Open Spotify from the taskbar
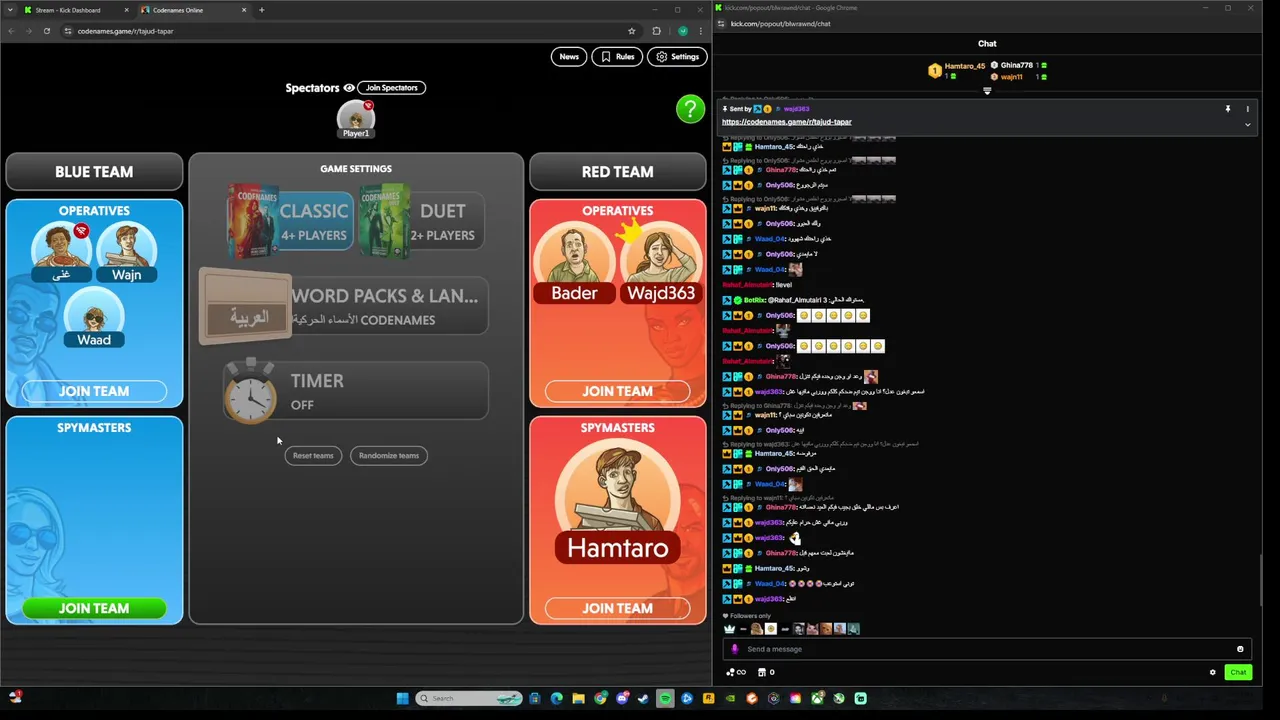The image size is (1280, 720). click(665, 698)
